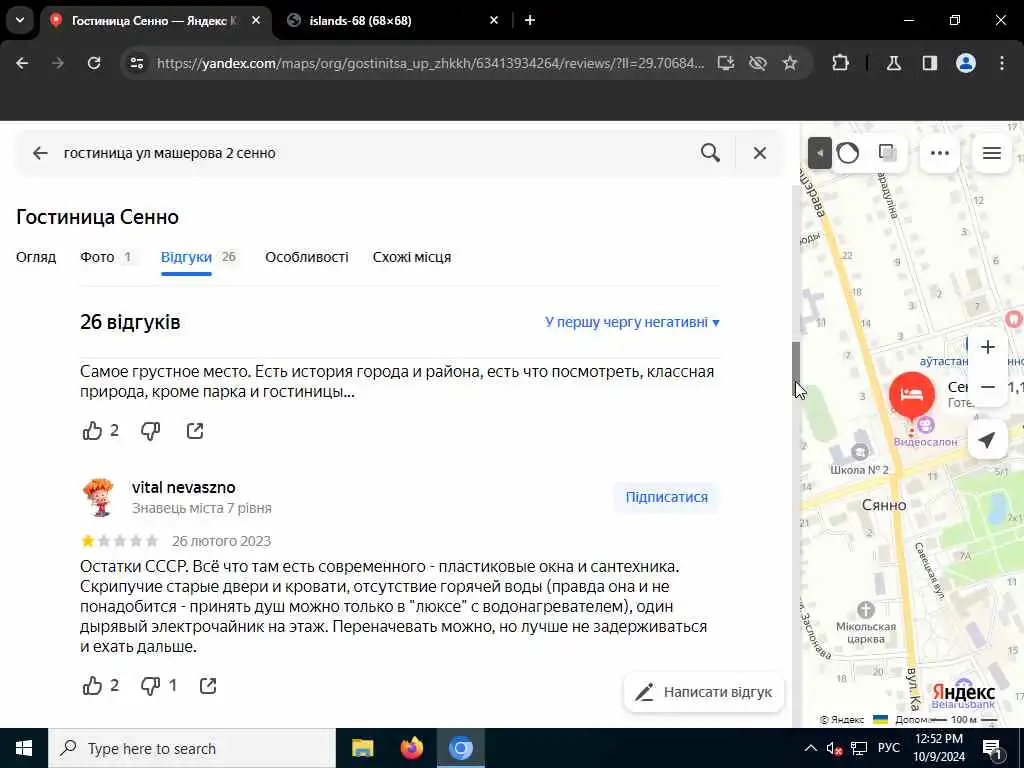Zoom out the map with minus
The width and height of the screenshot is (1024, 768).
click(988, 387)
